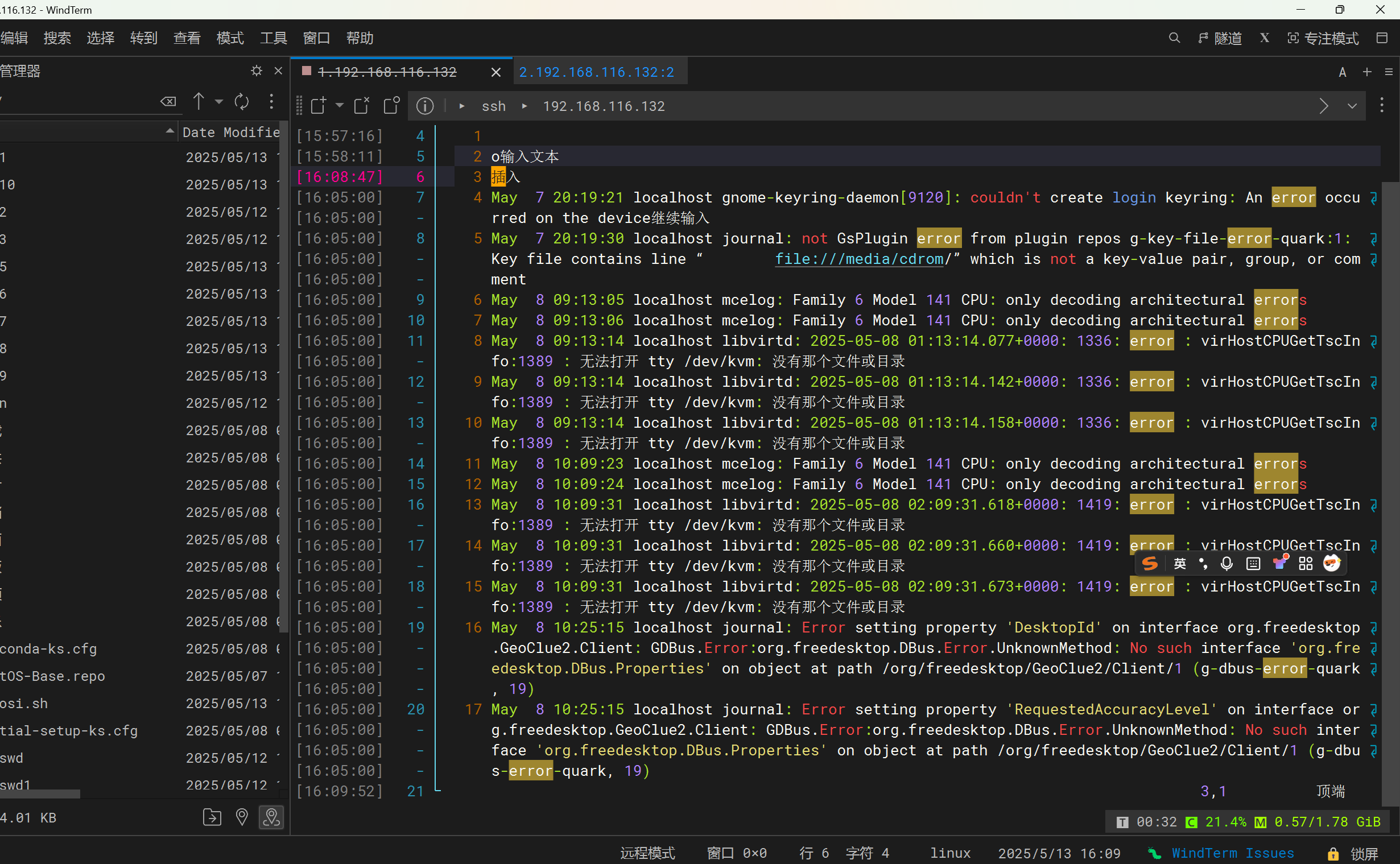Open the dropdown beside the up arrow
Image resolution: width=1400 pixels, height=864 pixels.
coord(219,102)
